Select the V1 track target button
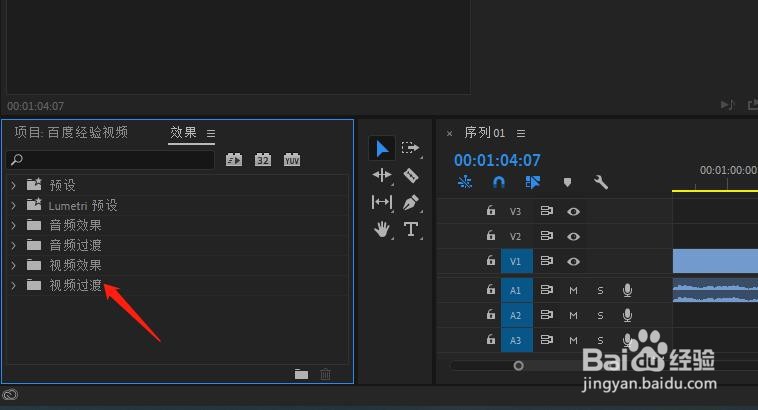The height and width of the screenshot is (410, 758). [517, 261]
